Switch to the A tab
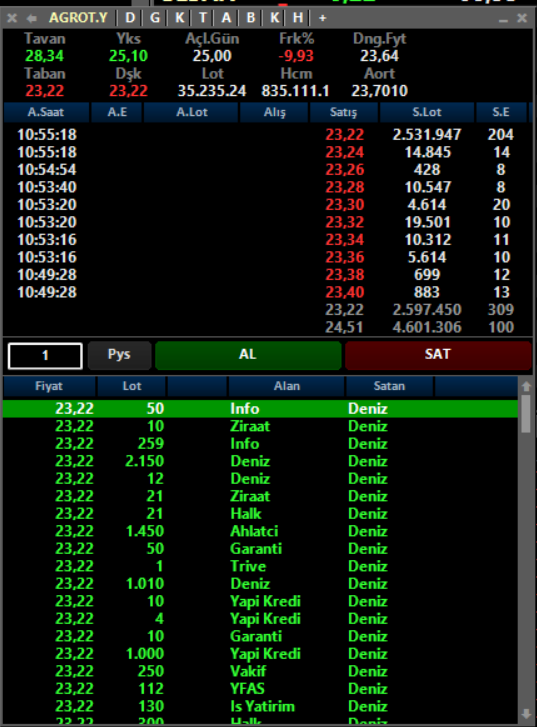The width and height of the screenshot is (537, 727). [x=226, y=18]
